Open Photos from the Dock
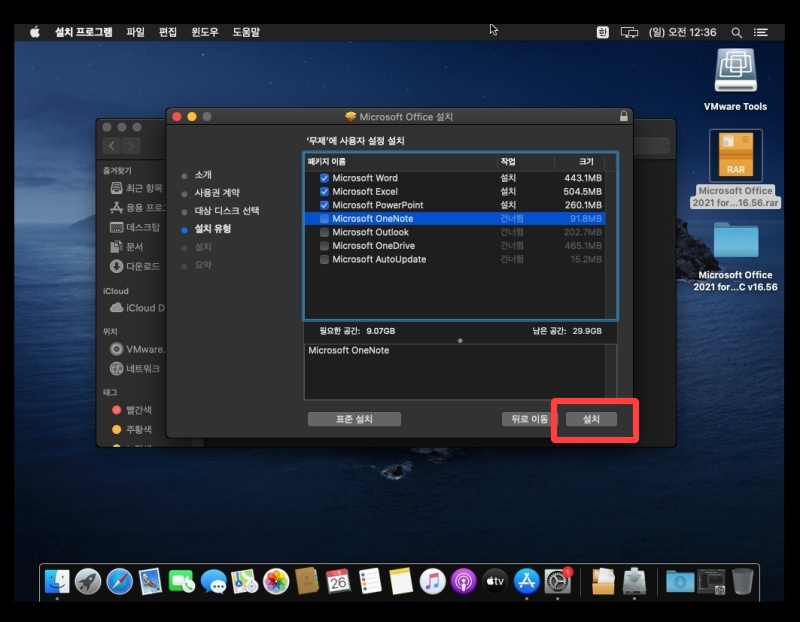Screen dimensions: 800x622 click(276, 581)
